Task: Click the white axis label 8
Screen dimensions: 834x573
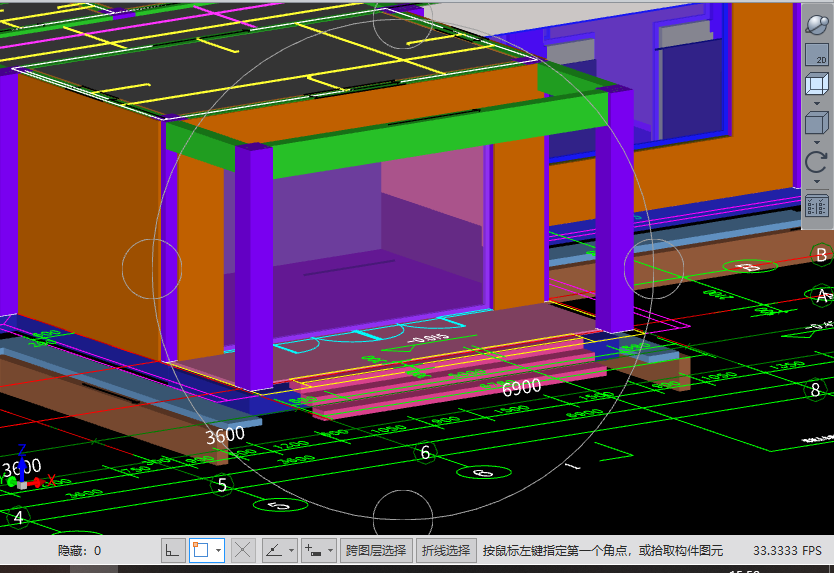Action: tap(815, 391)
